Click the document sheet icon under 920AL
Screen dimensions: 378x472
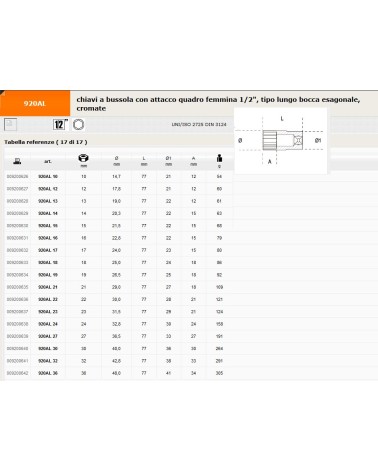(x=10, y=124)
